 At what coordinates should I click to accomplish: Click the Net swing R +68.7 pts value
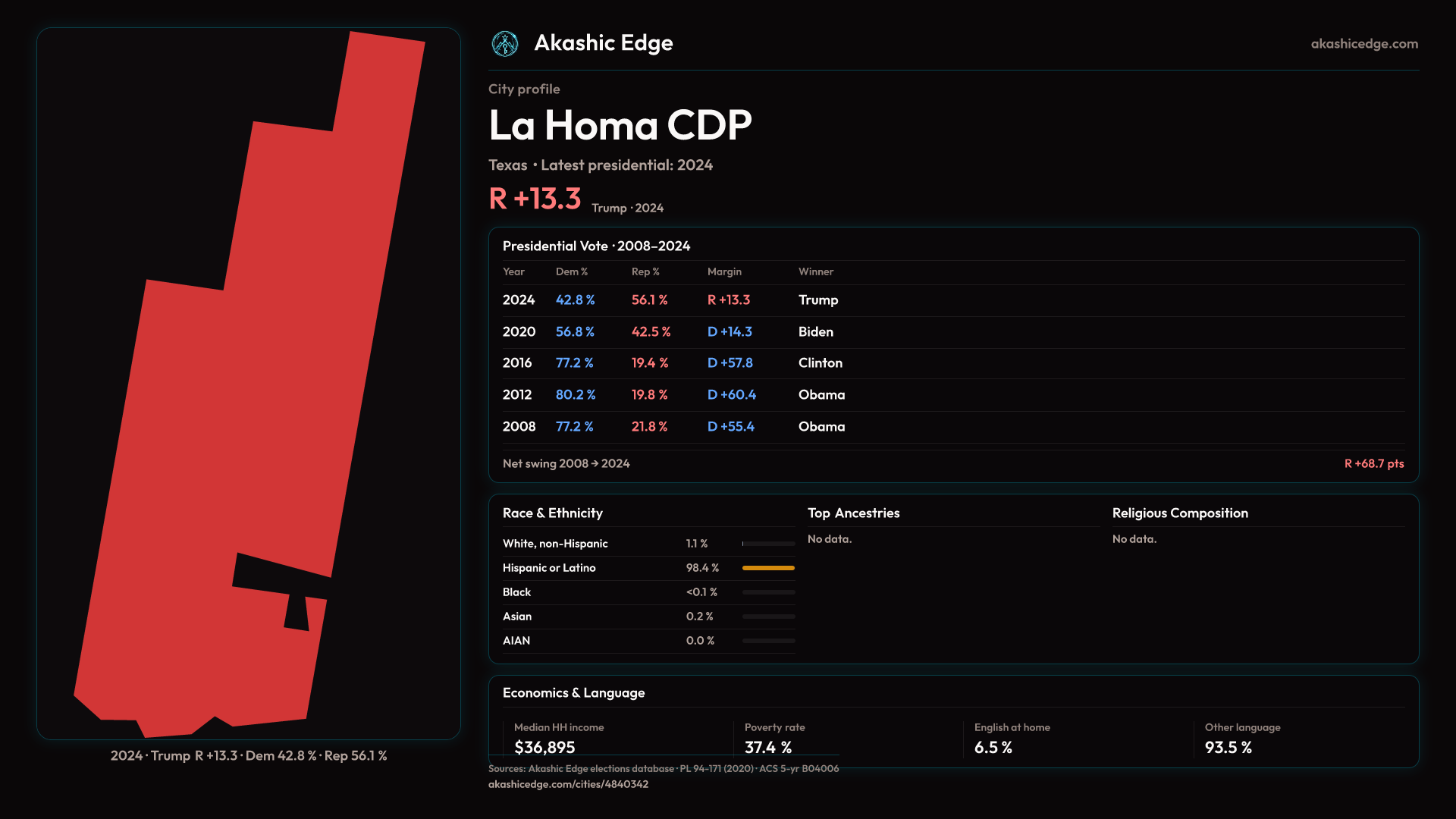1373,463
